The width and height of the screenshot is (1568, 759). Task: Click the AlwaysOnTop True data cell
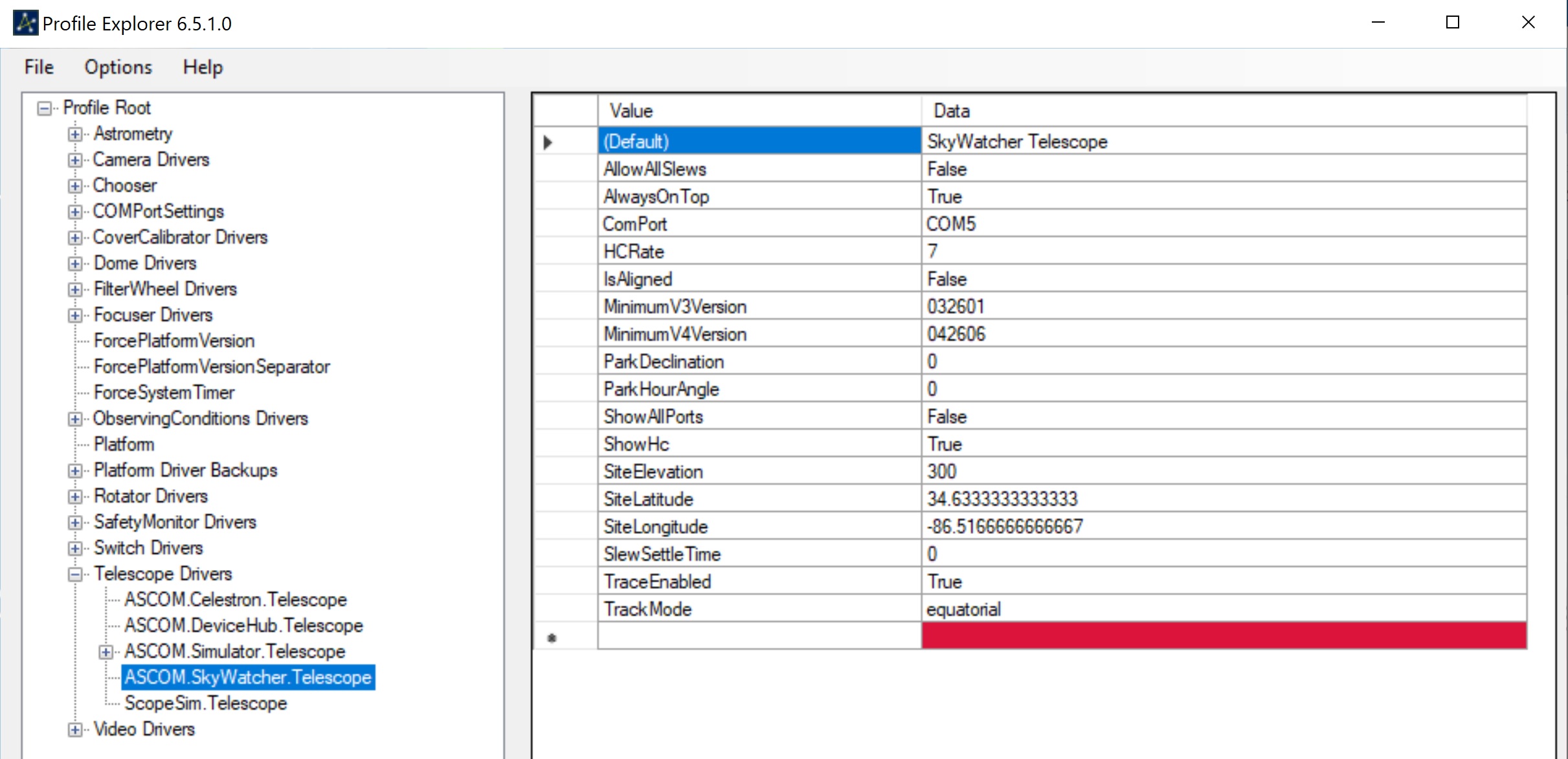[1224, 196]
